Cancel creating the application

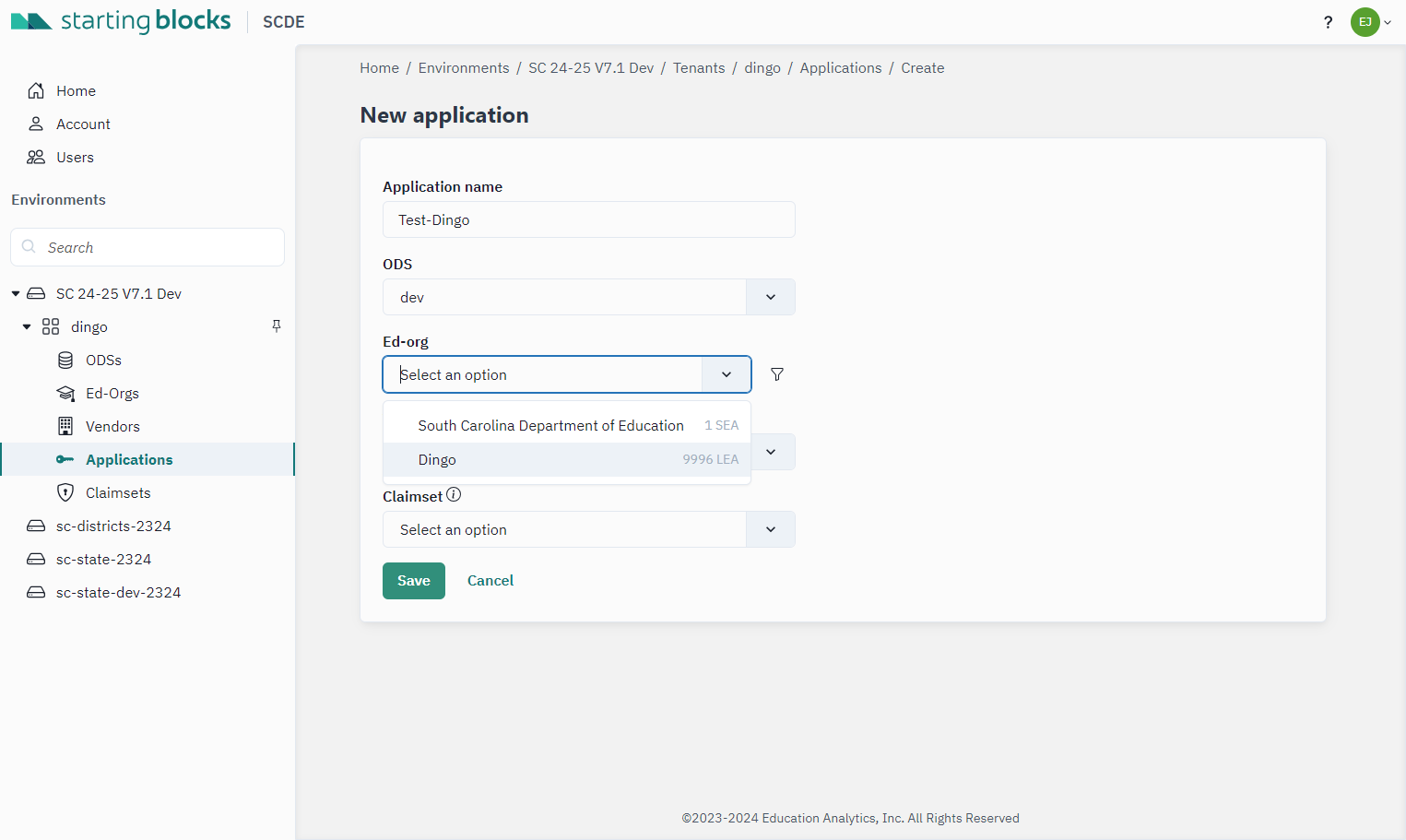pyautogui.click(x=490, y=581)
